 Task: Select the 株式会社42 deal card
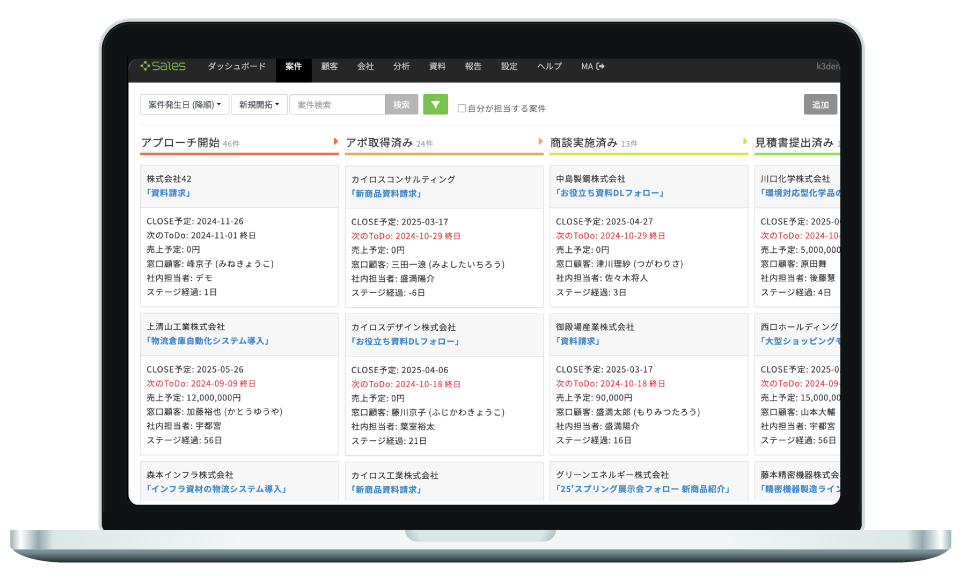[239, 235]
